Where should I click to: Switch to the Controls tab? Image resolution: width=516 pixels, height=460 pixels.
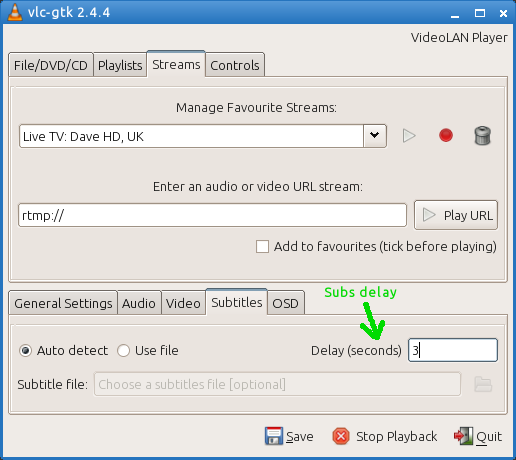click(x=235, y=65)
